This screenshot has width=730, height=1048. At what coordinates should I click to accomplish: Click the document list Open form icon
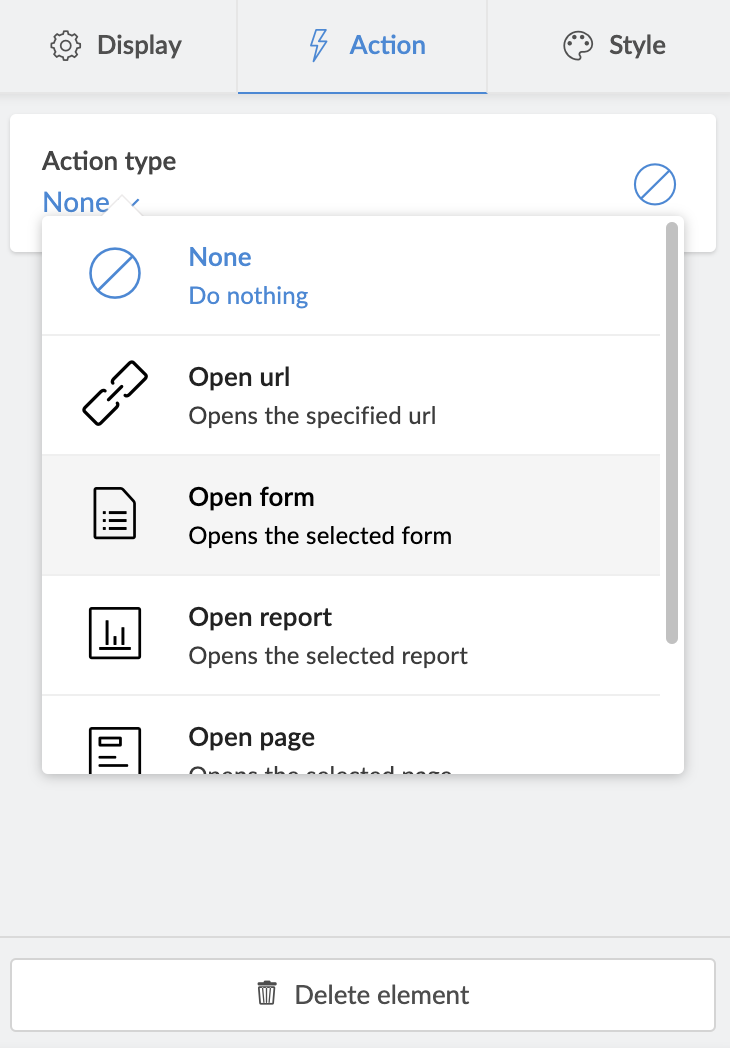(x=114, y=515)
